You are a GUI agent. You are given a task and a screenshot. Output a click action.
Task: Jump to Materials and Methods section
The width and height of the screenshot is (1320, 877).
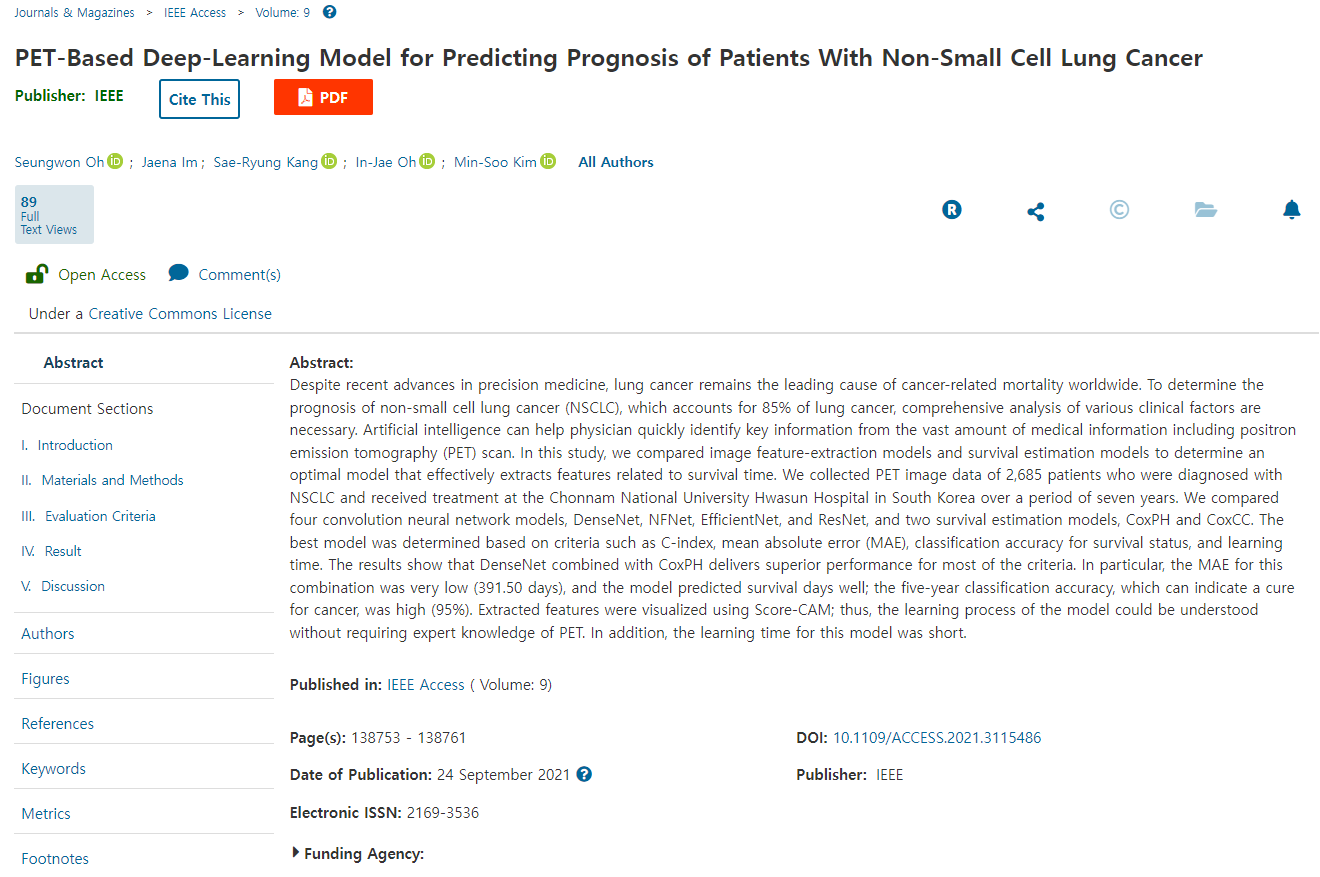click(x=112, y=480)
